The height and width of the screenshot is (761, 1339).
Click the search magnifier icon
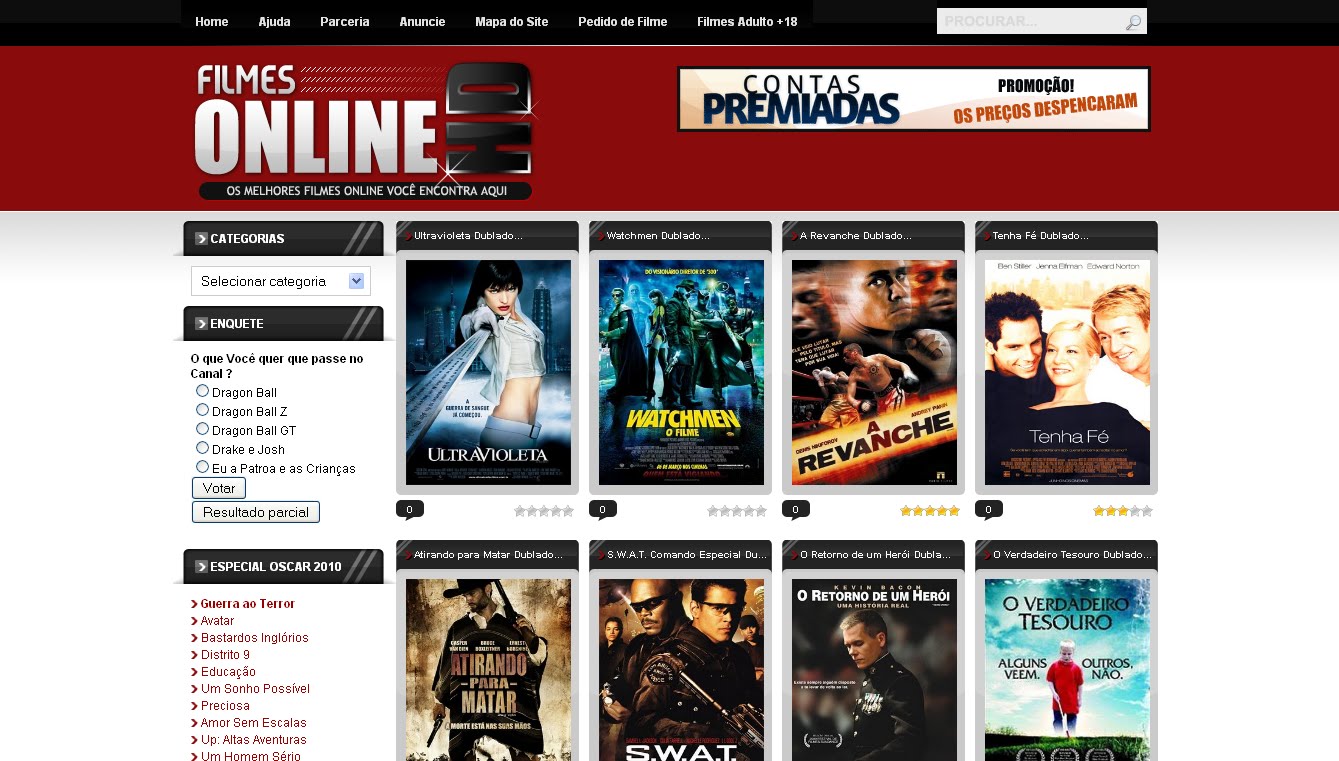(1133, 22)
